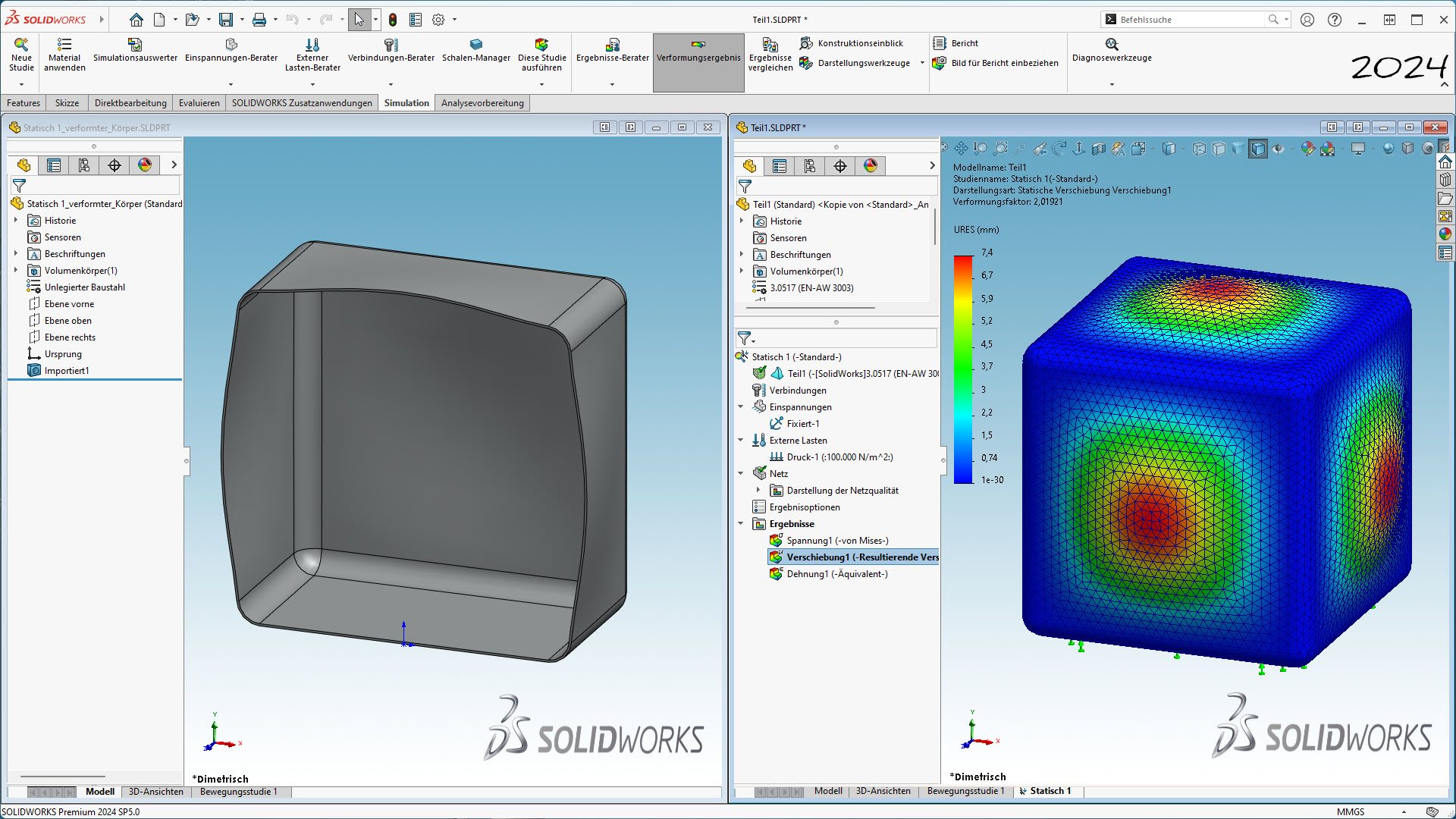Viewport: 1456px width, 819px height.
Task: Expand the Historie node in left tree
Action: point(16,221)
